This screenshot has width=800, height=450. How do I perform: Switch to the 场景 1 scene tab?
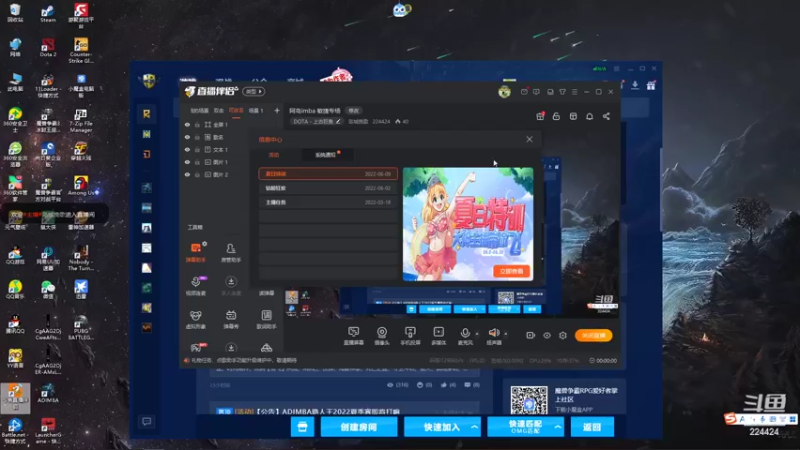coord(256,110)
